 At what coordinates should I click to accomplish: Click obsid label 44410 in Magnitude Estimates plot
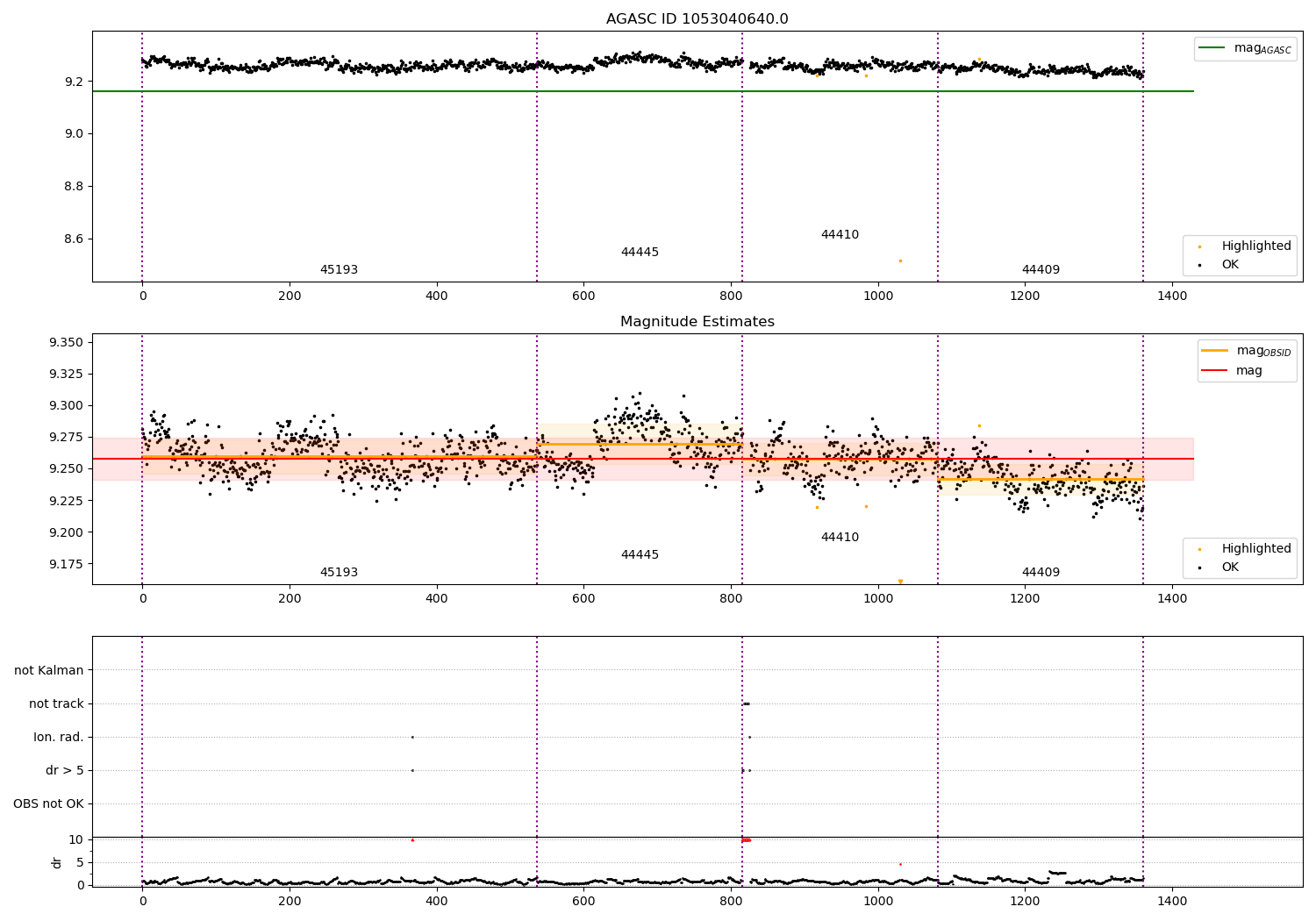pyautogui.click(x=840, y=538)
